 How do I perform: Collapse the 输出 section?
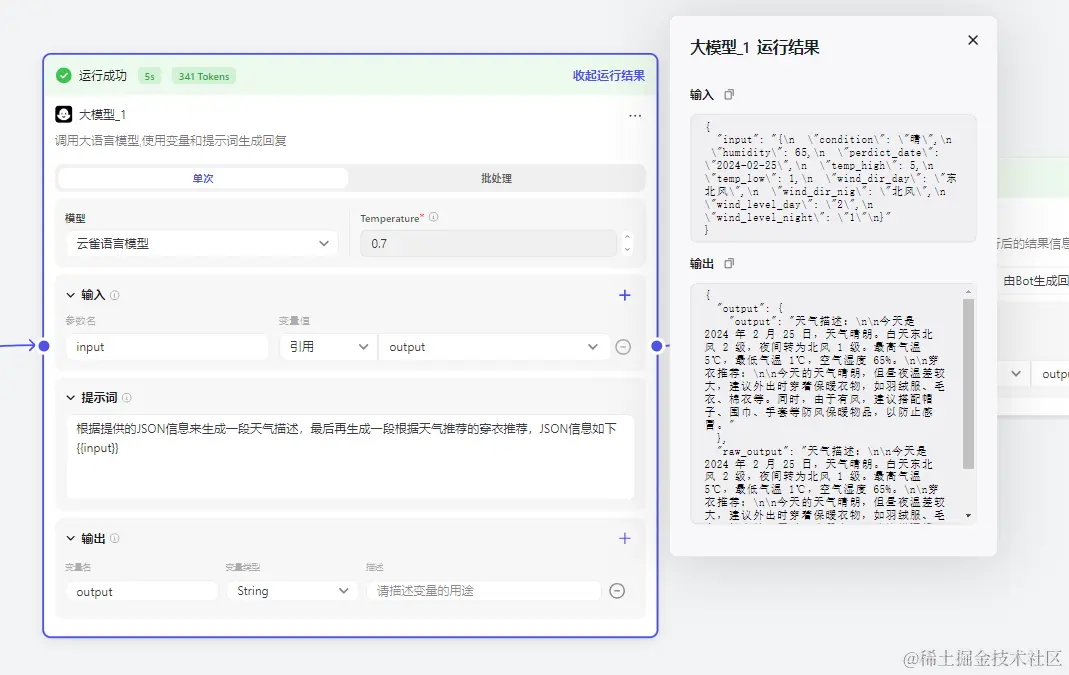pyautogui.click(x=70, y=539)
